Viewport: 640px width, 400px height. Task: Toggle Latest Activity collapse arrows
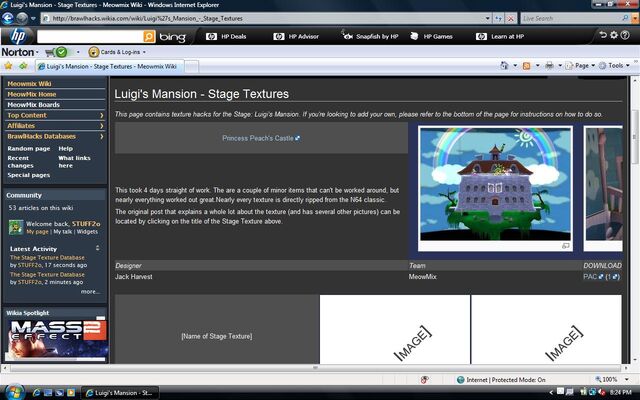point(98,248)
